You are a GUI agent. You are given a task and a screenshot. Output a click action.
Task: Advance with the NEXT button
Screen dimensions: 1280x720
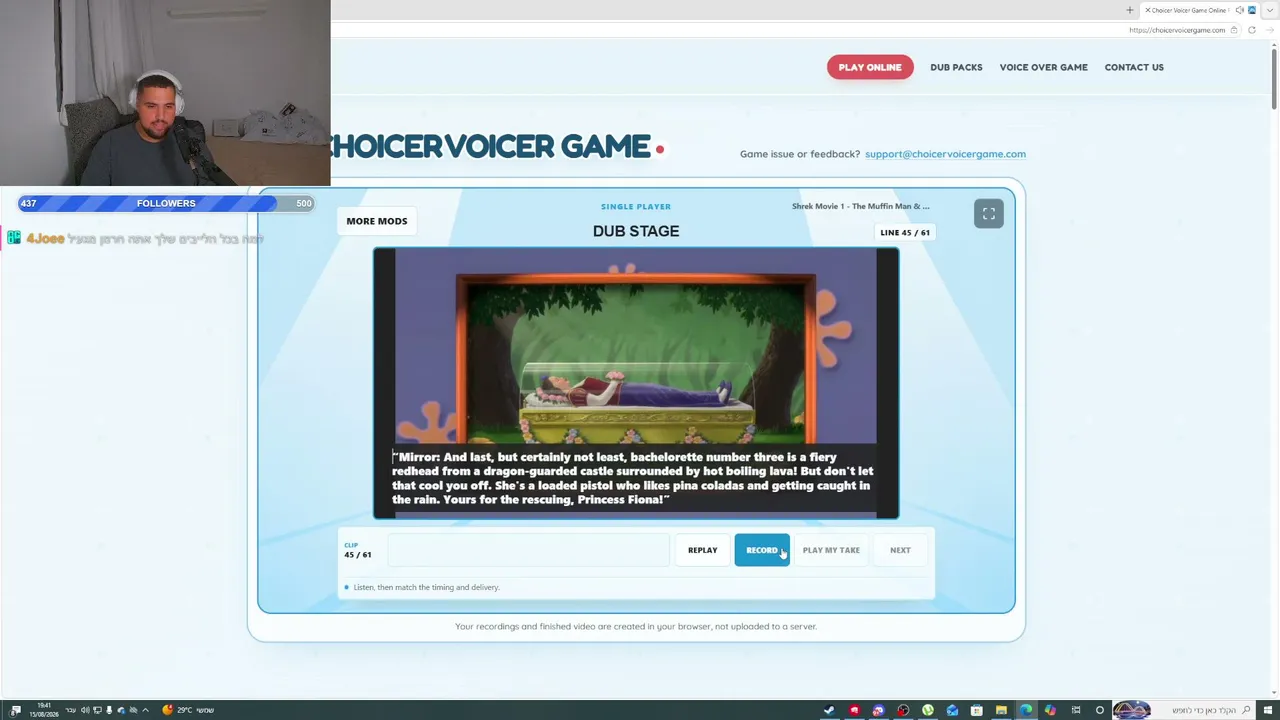[900, 550]
